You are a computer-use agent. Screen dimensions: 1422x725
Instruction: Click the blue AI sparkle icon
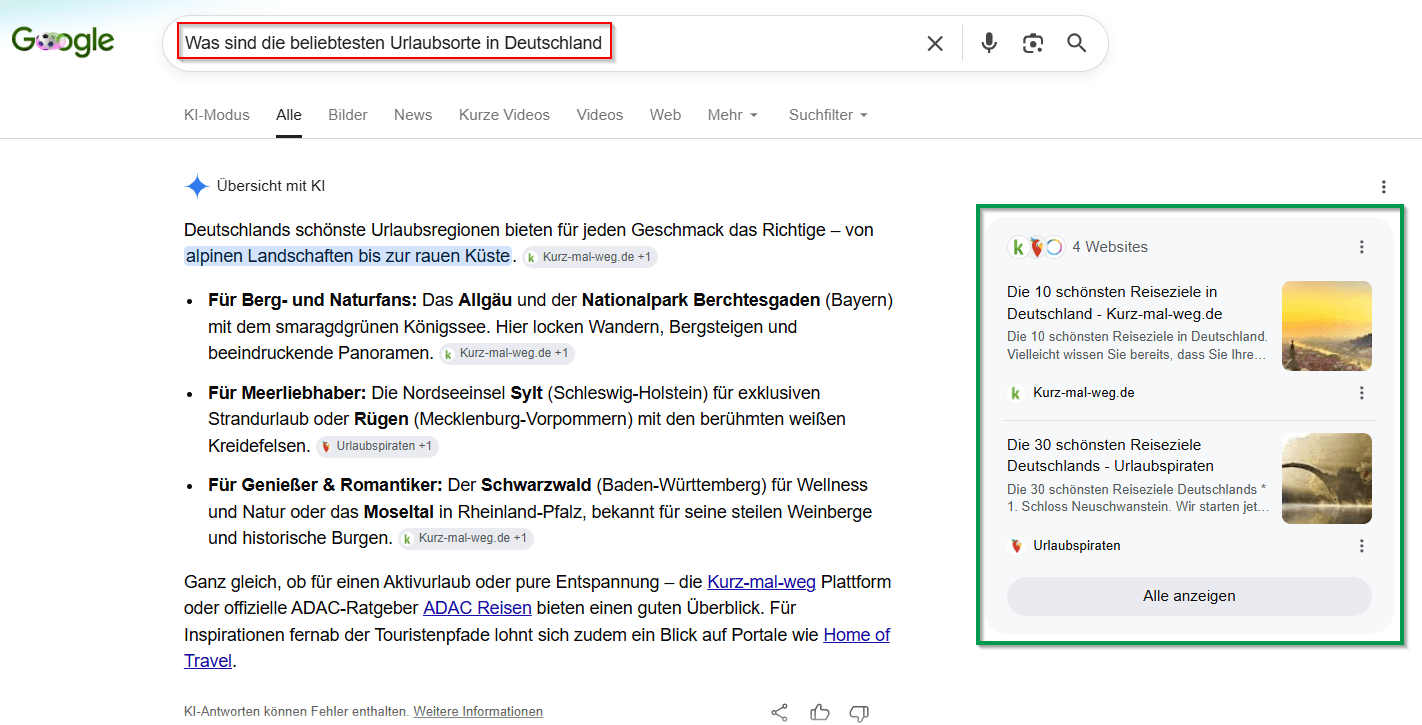point(197,186)
